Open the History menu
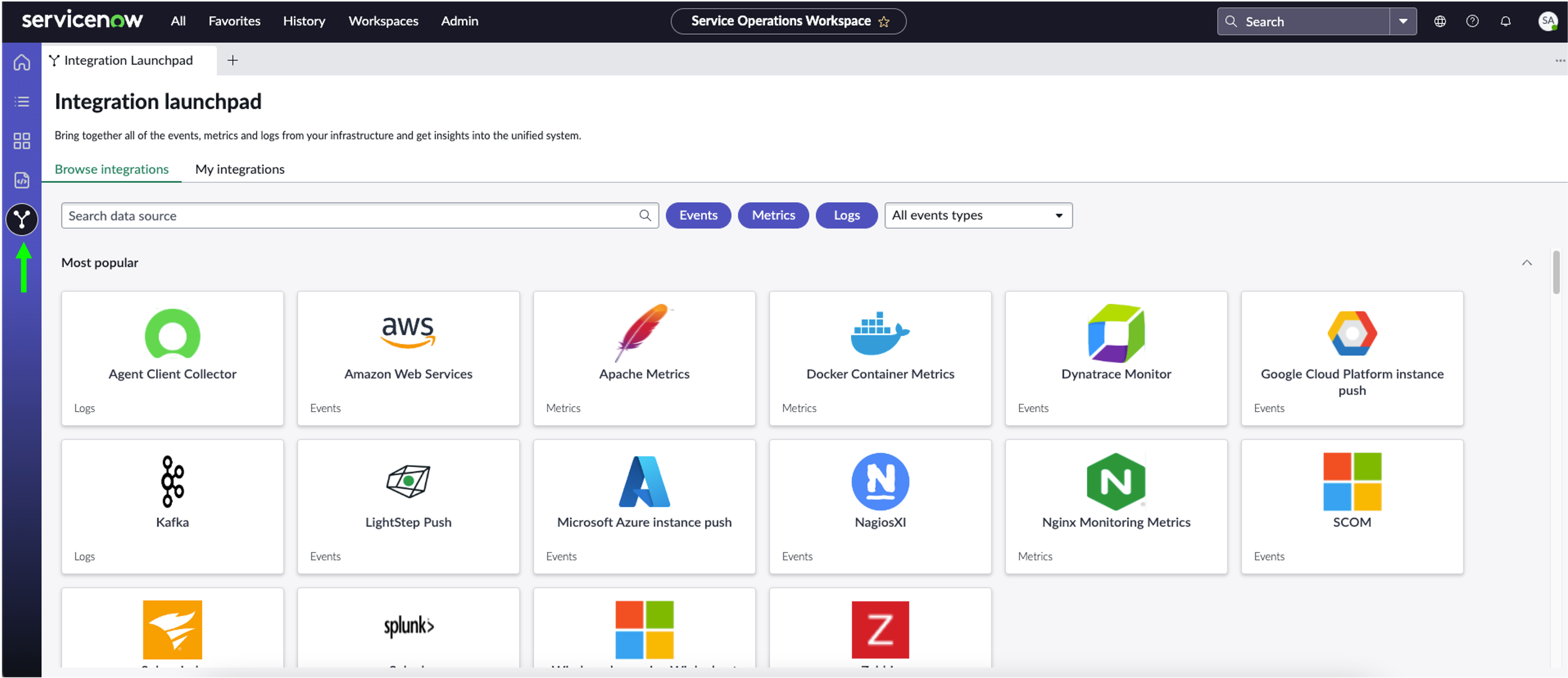Viewport: 1568px width, 678px height. click(x=304, y=21)
